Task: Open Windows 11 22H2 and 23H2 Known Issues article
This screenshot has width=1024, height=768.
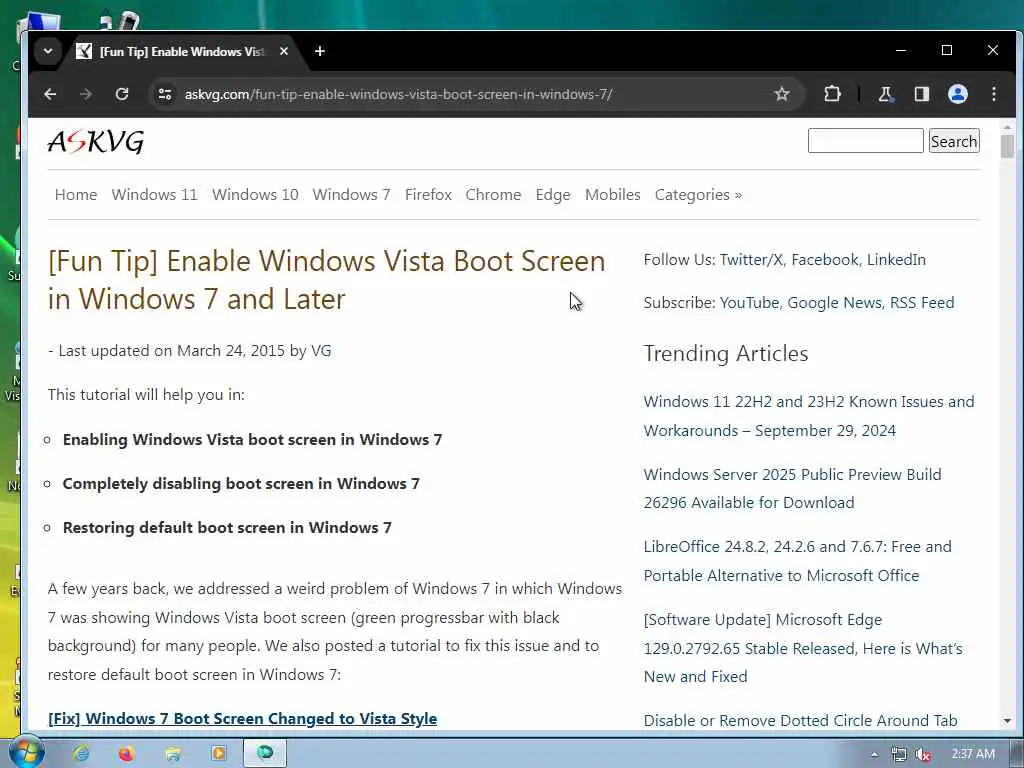Action: (808, 416)
